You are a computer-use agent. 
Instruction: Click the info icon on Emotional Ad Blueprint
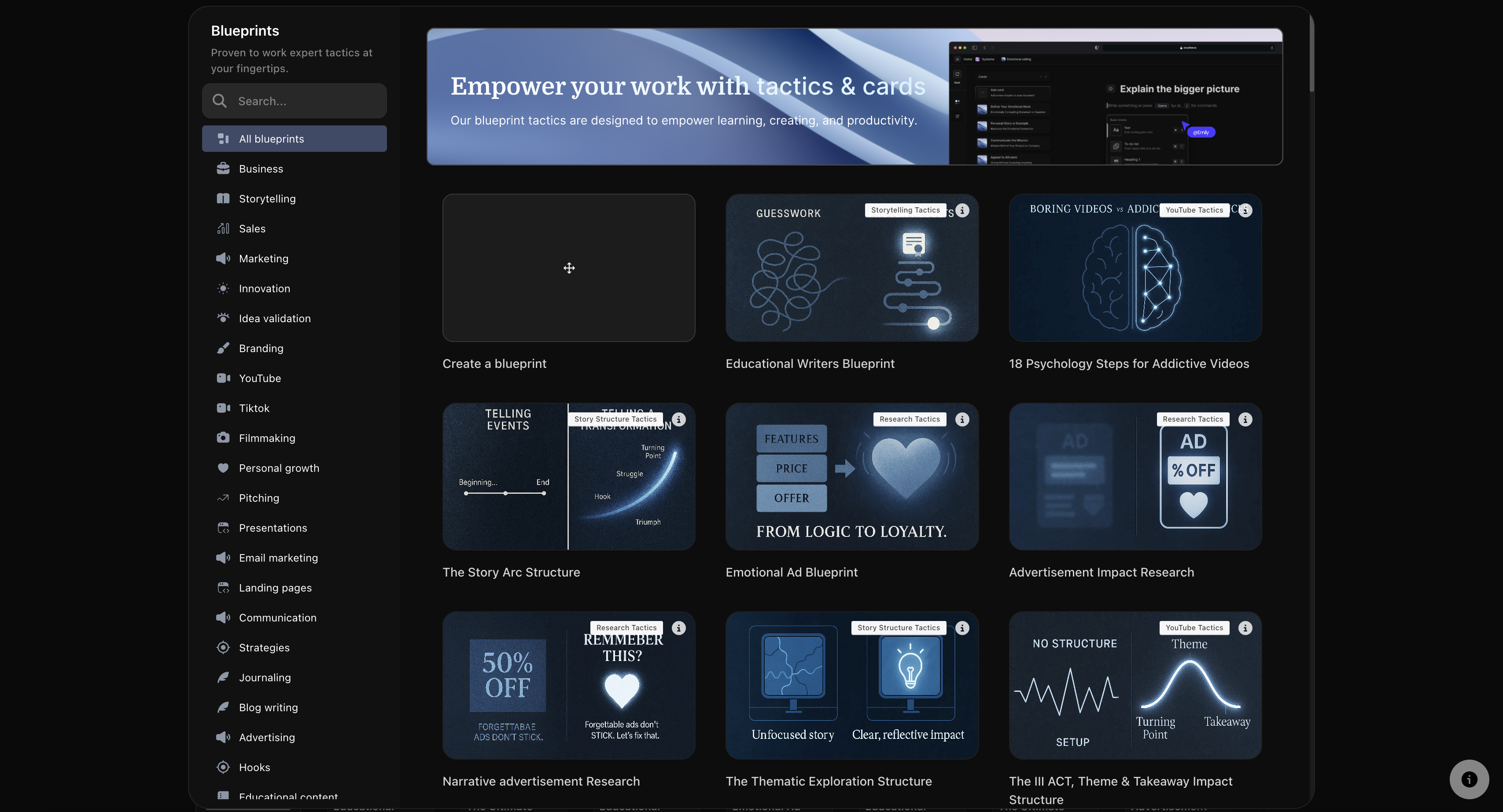[962, 419]
